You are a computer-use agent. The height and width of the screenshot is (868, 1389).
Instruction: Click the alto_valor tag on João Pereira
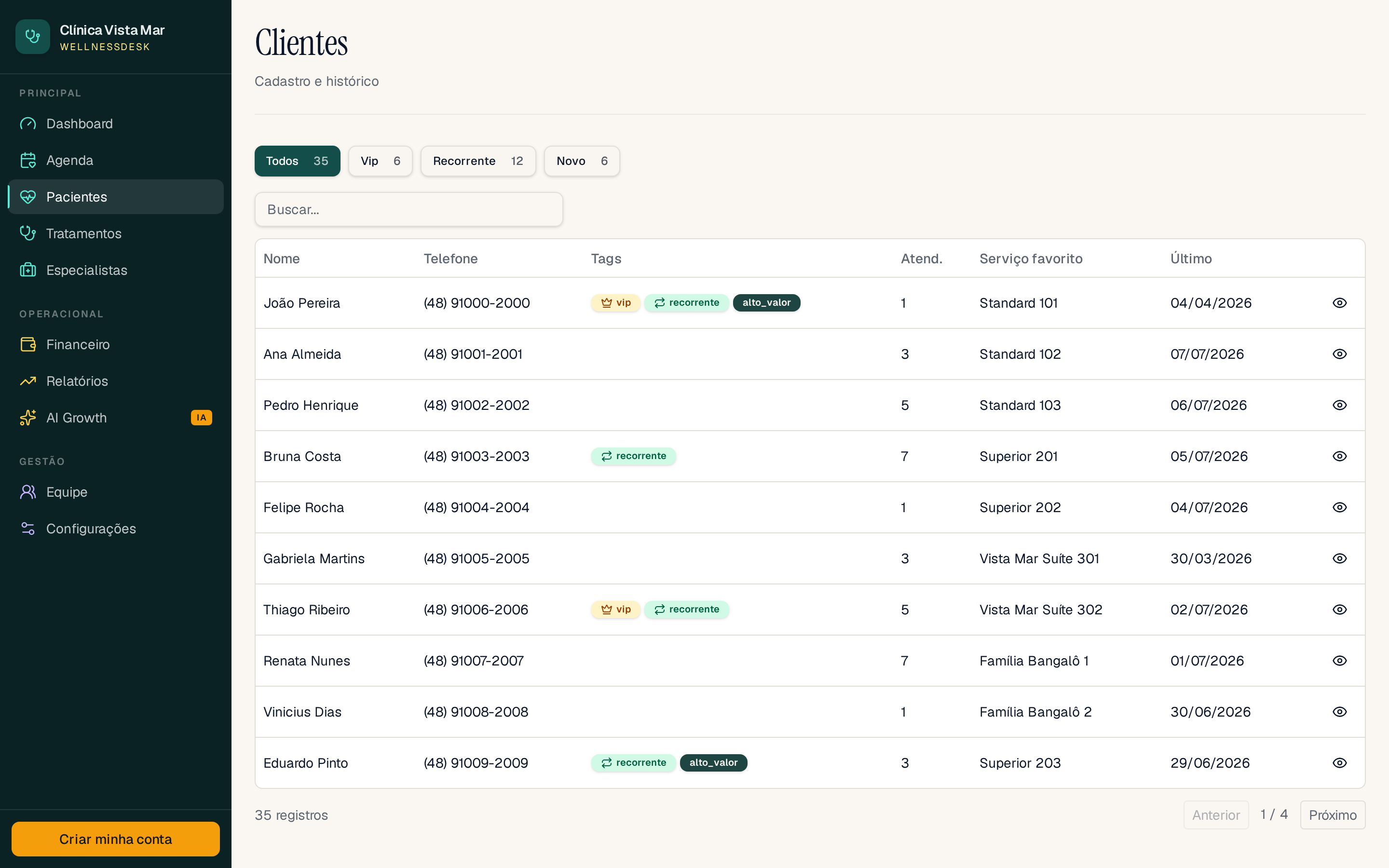(766, 302)
